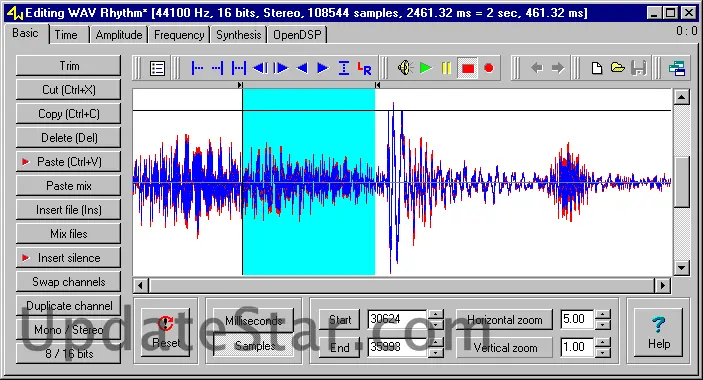Image resolution: width=703 pixels, height=380 pixels.
Task: Open the Amplitude tab
Action: pyautogui.click(x=119, y=35)
